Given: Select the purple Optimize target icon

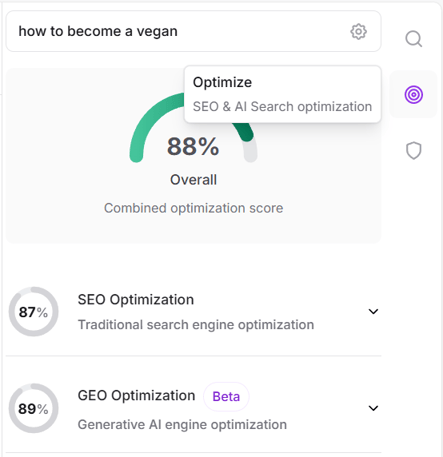Looking at the screenshot, I should pyautogui.click(x=414, y=94).
